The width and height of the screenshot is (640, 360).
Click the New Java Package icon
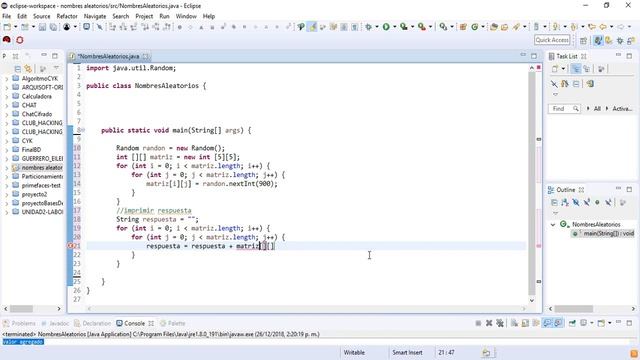click(x=463, y=27)
